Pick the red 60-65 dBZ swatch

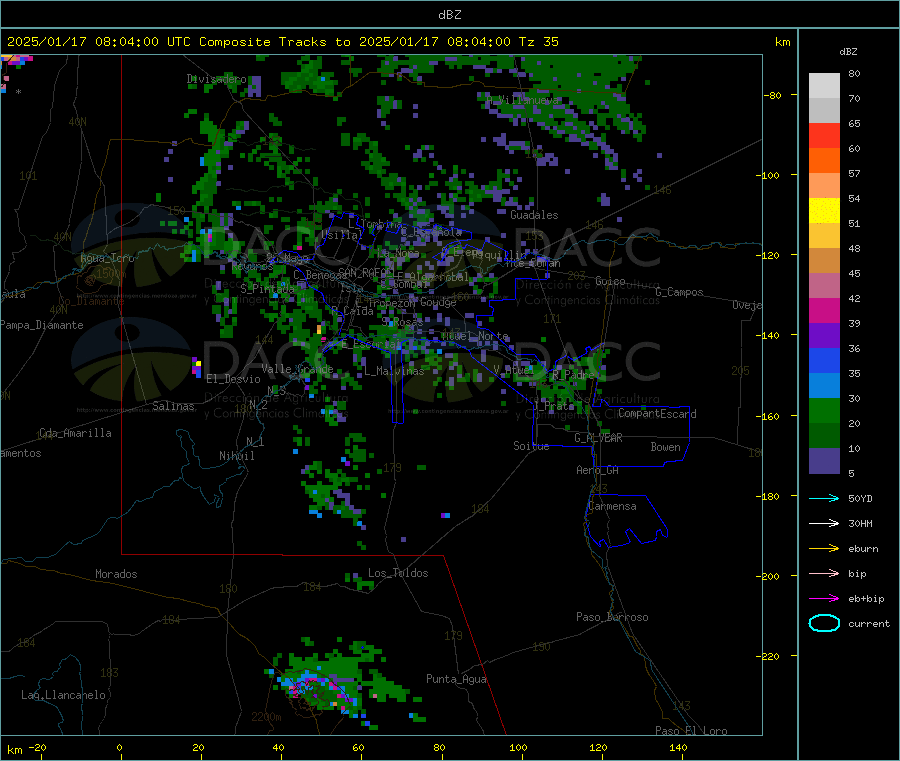coord(824,135)
